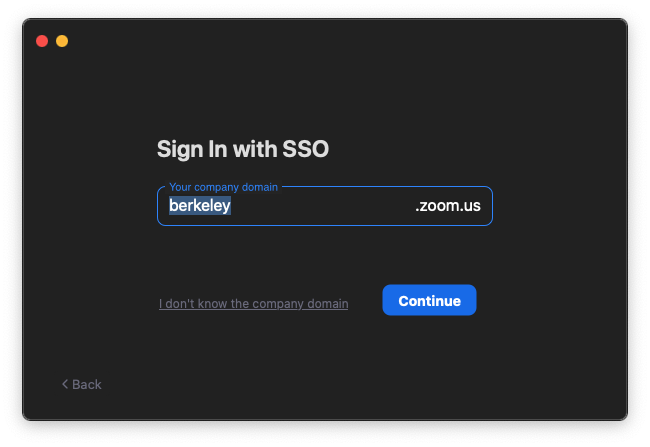Click the "Sign In with SSO" heading
650x447 pixels.
243,149
